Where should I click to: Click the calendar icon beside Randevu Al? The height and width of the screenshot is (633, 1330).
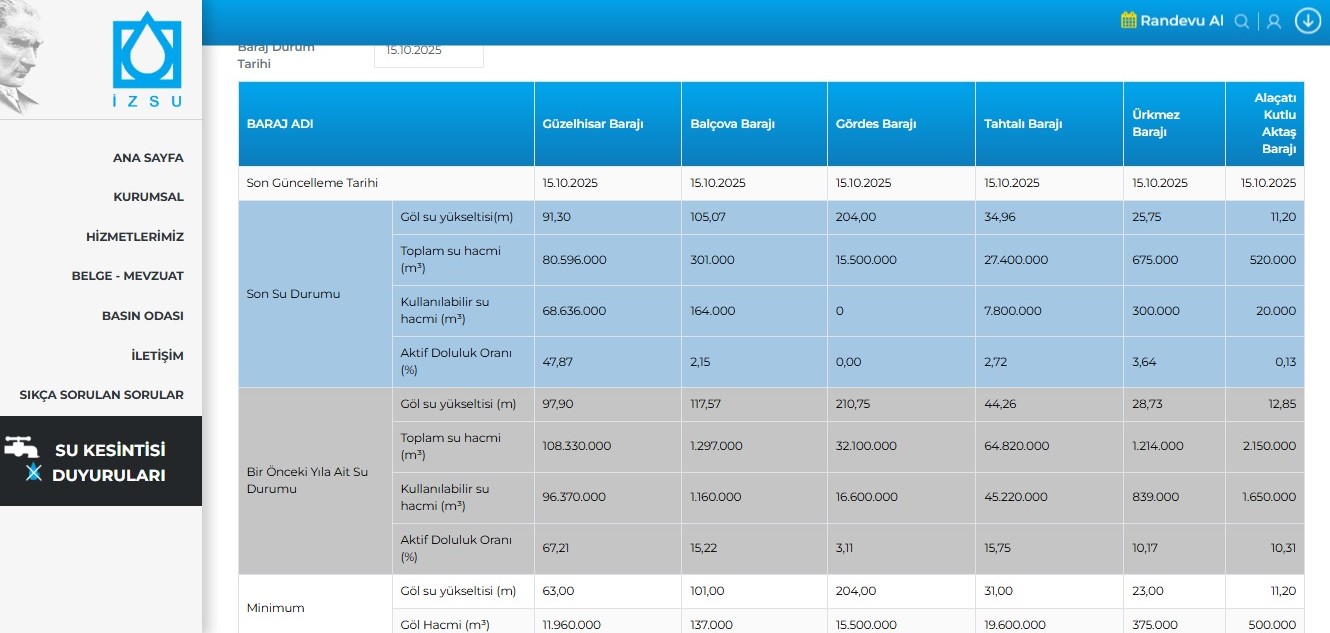click(1129, 21)
